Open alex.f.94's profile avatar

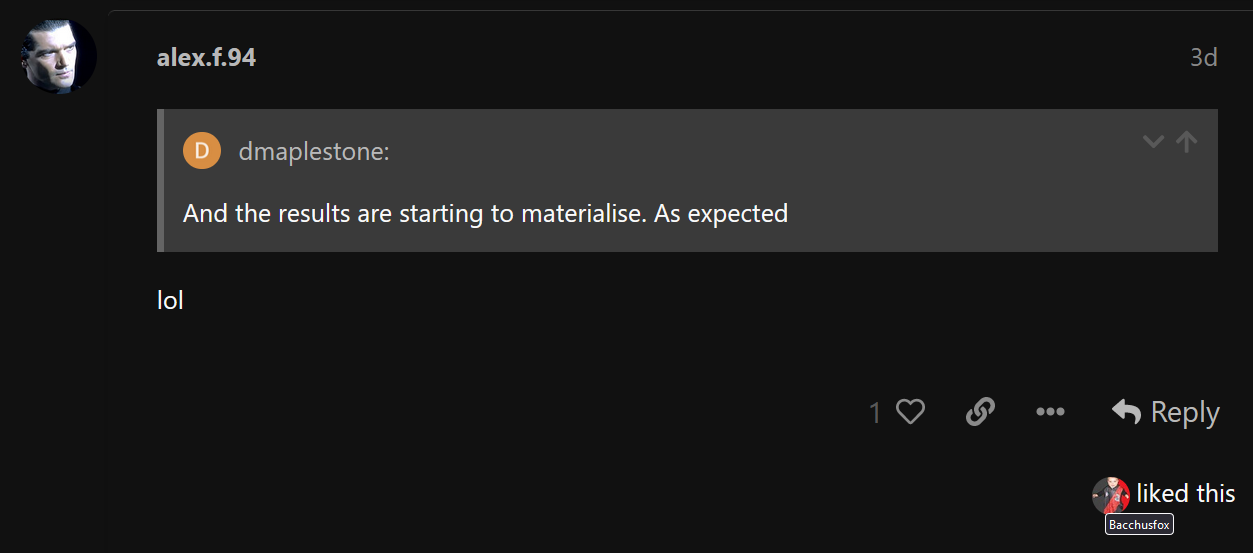coord(58,57)
